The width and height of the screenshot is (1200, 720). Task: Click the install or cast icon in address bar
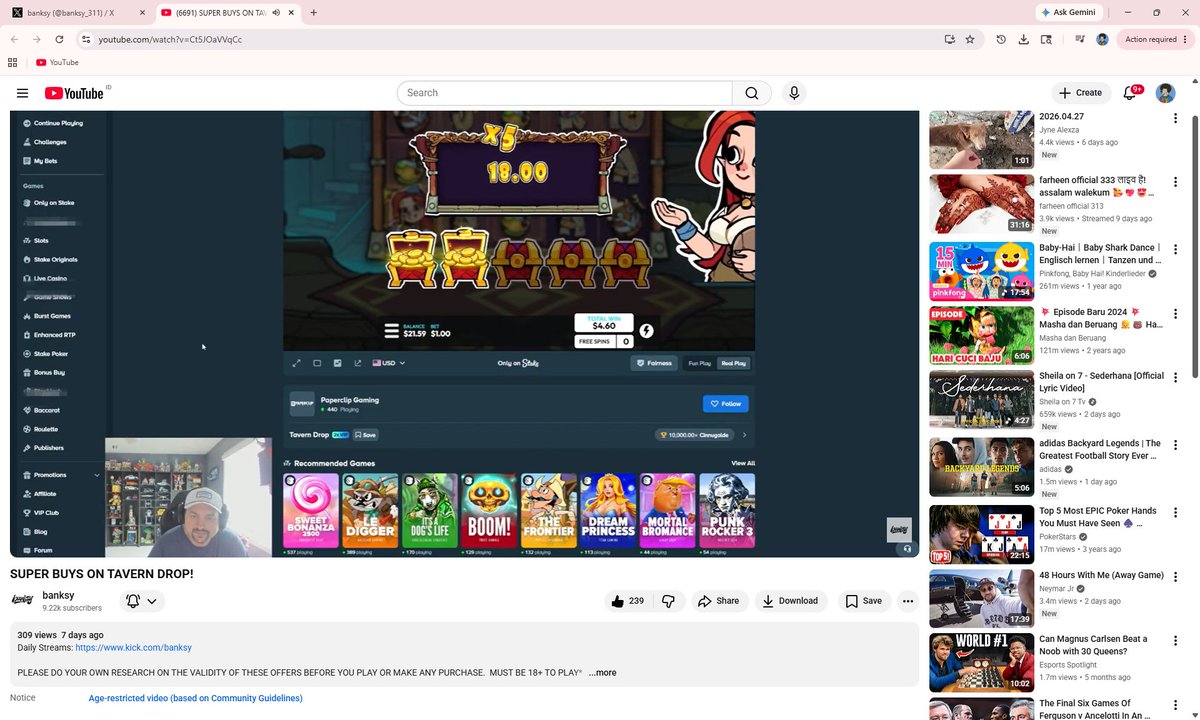click(949, 39)
